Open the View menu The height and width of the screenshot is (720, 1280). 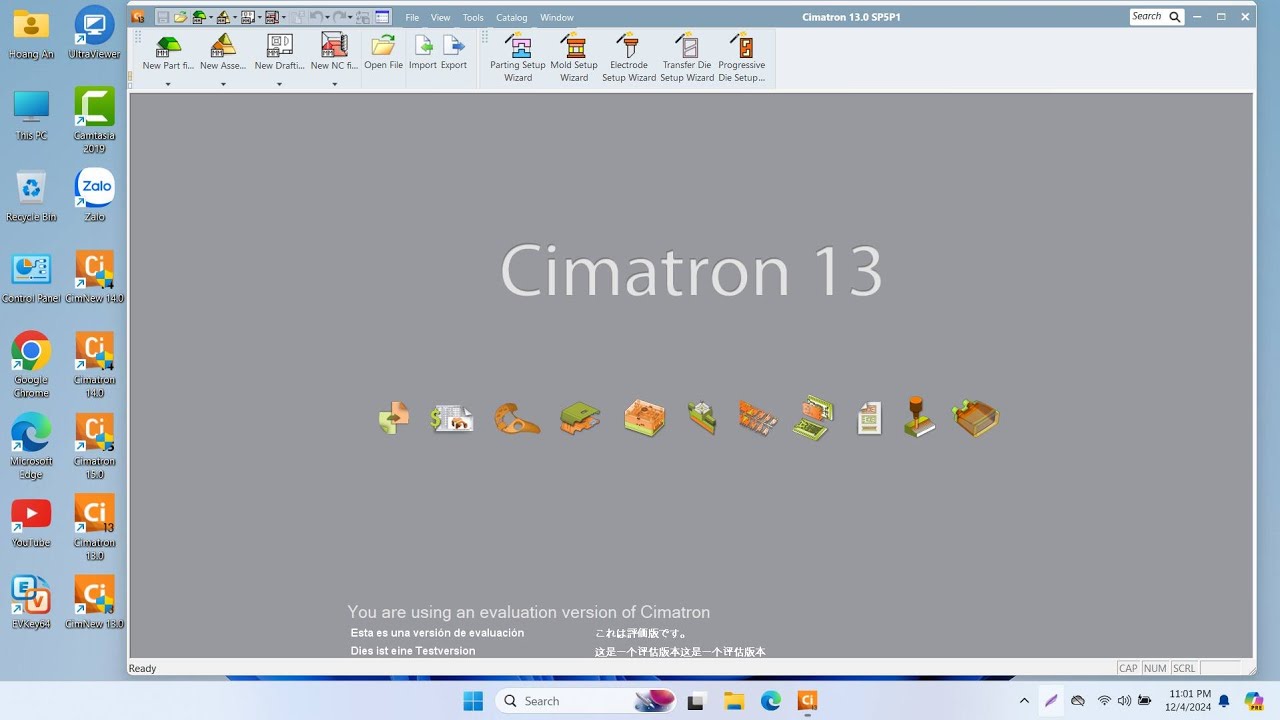click(440, 17)
